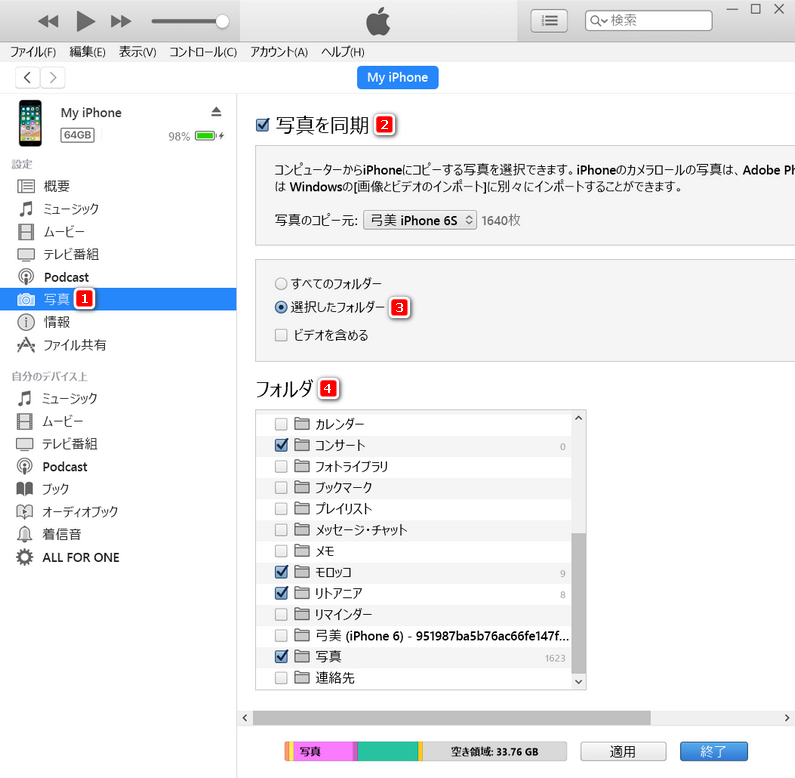Check the メモ folder checkbox
795x778 pixels.
coord(281,551)
